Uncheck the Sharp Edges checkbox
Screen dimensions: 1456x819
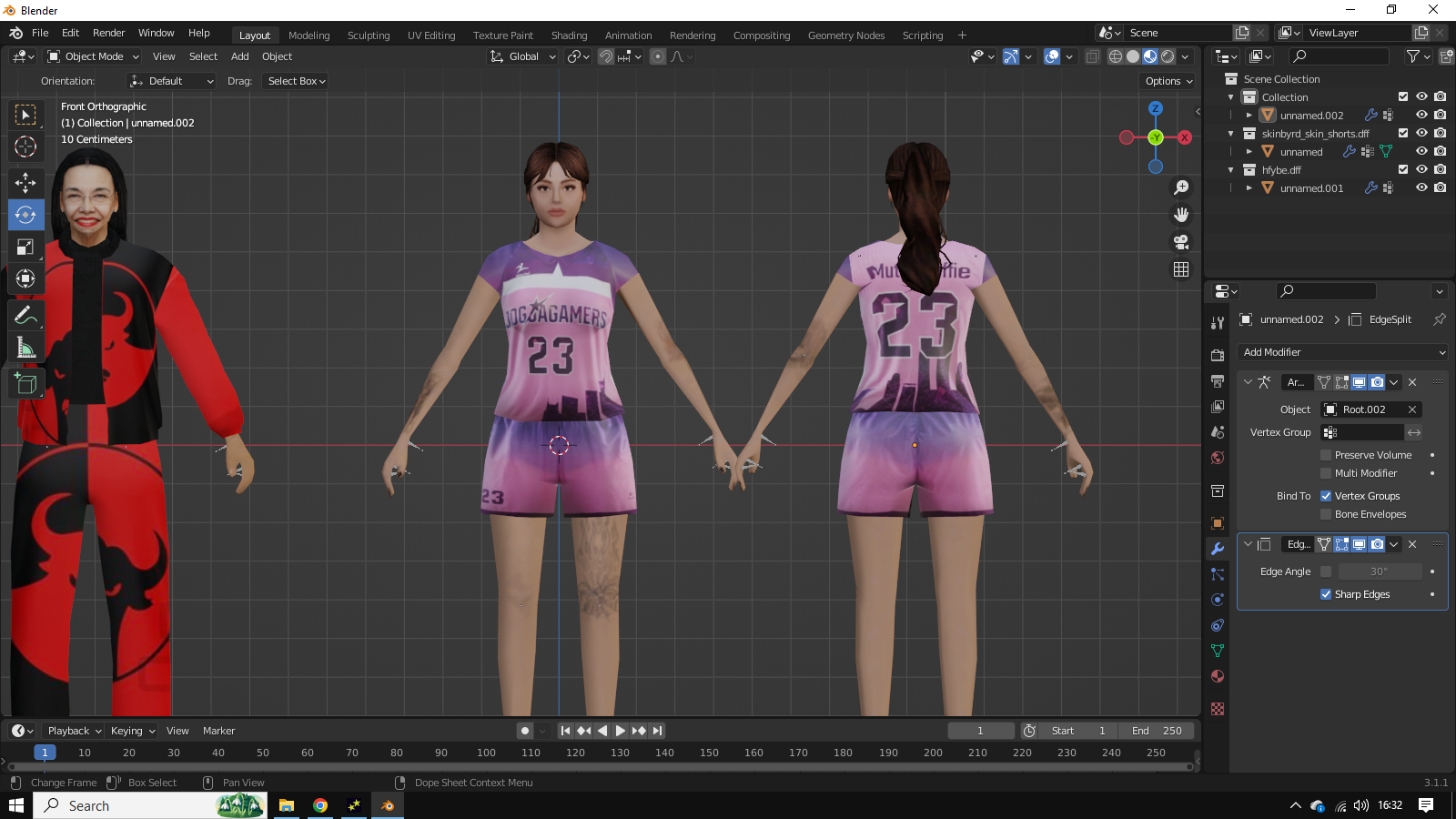pyautogui.click(x=1326, y=594)
